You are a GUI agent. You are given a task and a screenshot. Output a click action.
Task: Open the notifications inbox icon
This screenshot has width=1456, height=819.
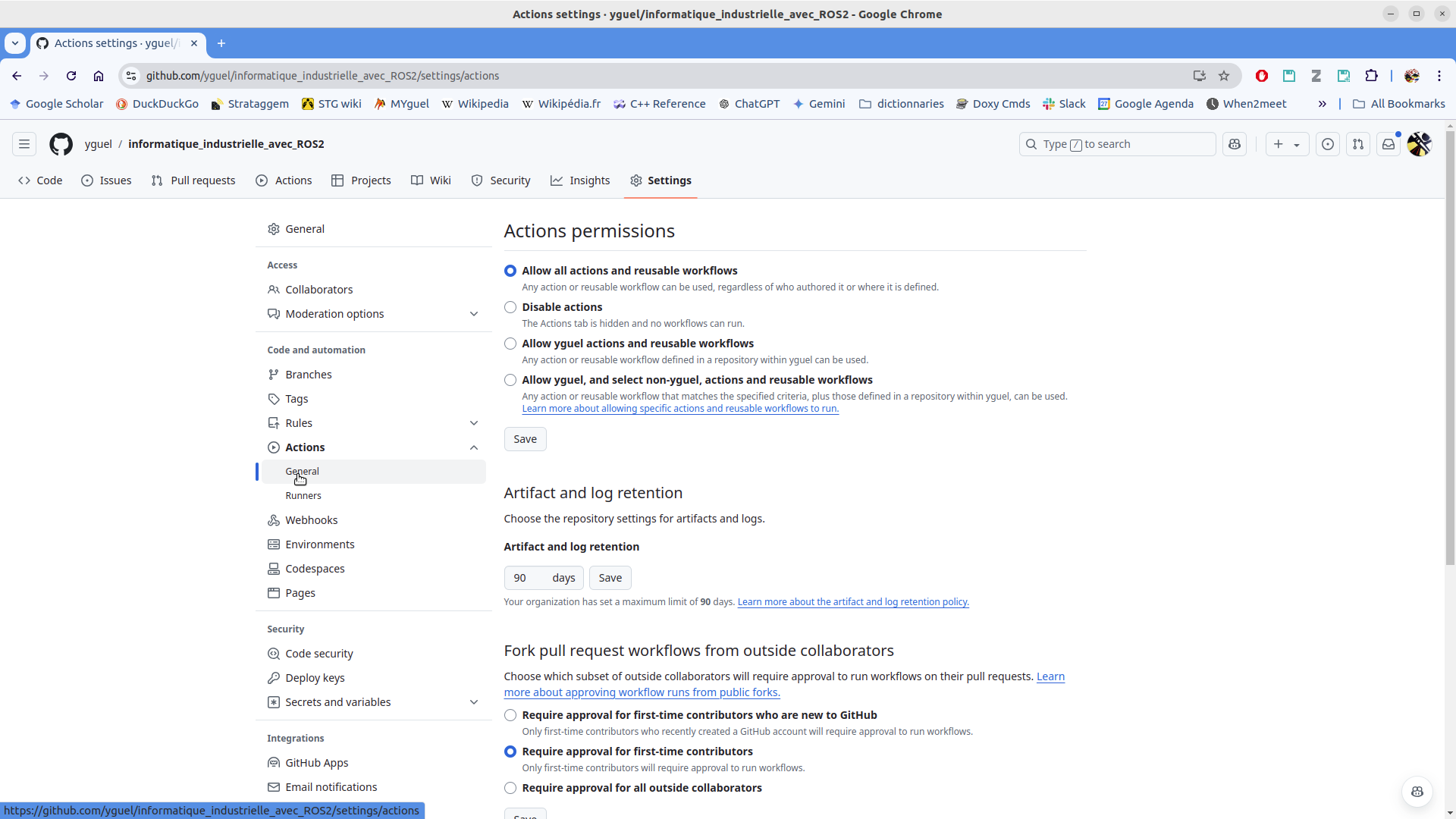coord(1389,144)
